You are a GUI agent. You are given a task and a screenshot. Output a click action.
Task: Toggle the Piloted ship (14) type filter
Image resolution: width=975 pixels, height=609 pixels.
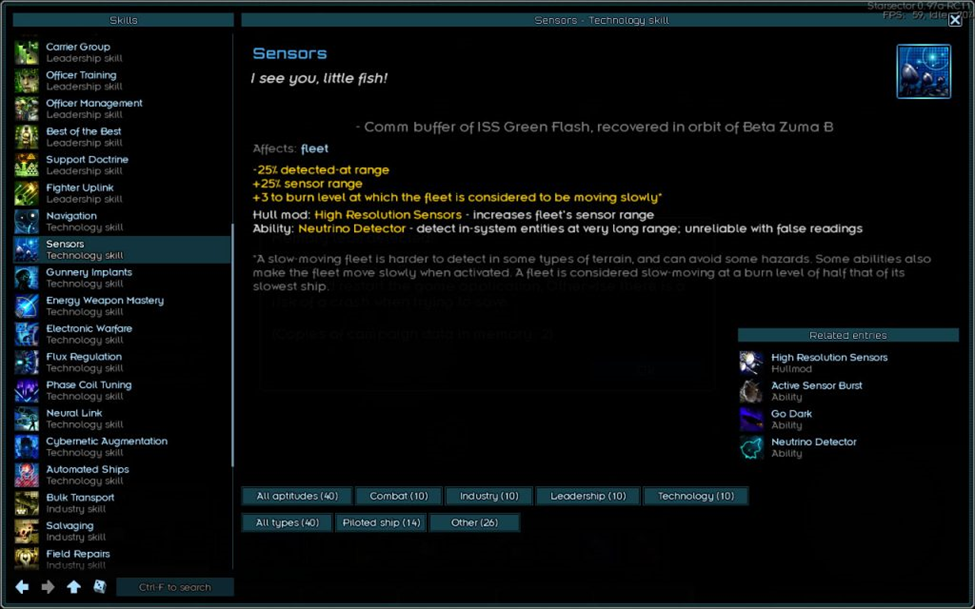pos(384,522)
